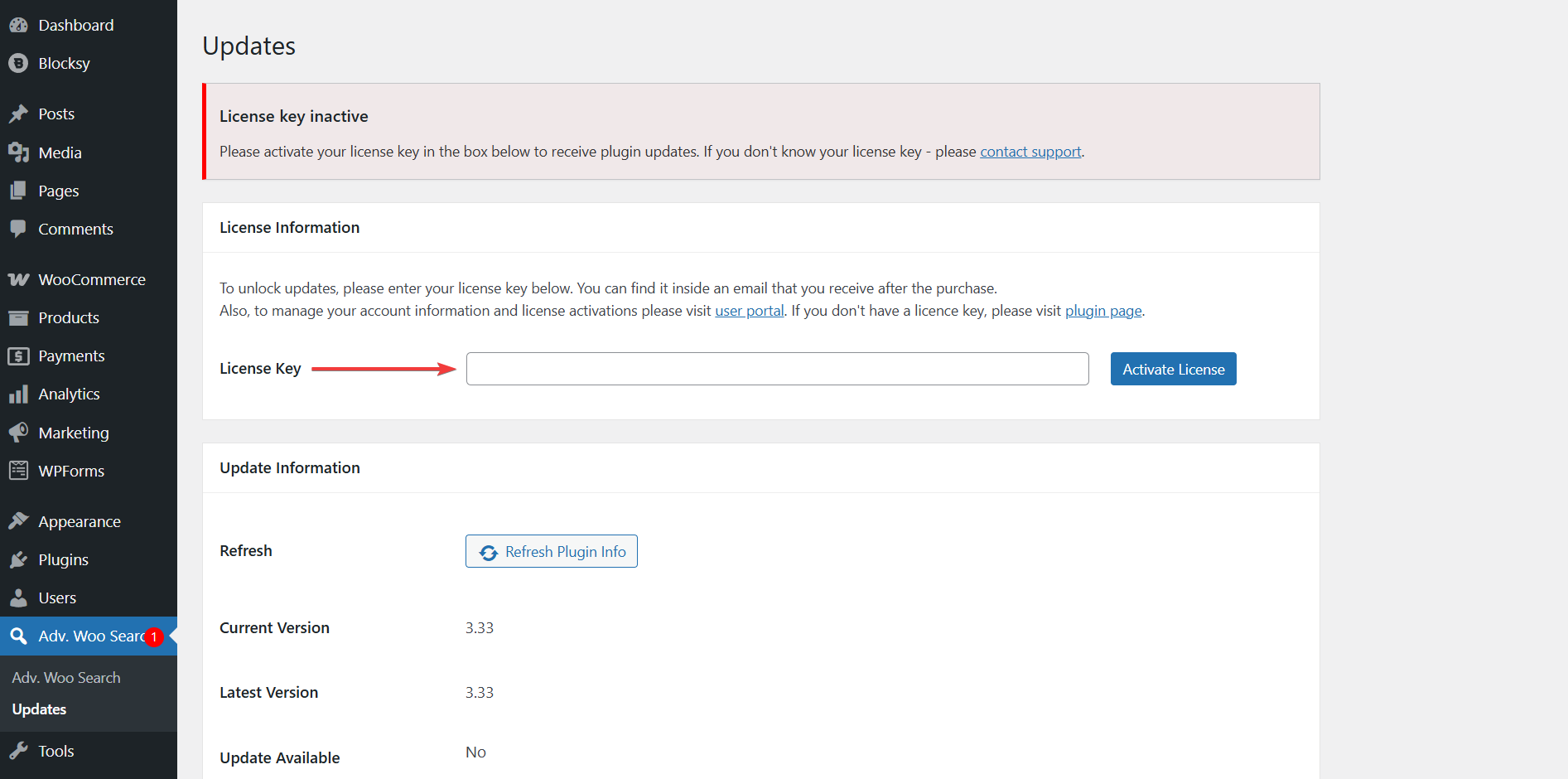Go to Dashboard menu item

76,25
